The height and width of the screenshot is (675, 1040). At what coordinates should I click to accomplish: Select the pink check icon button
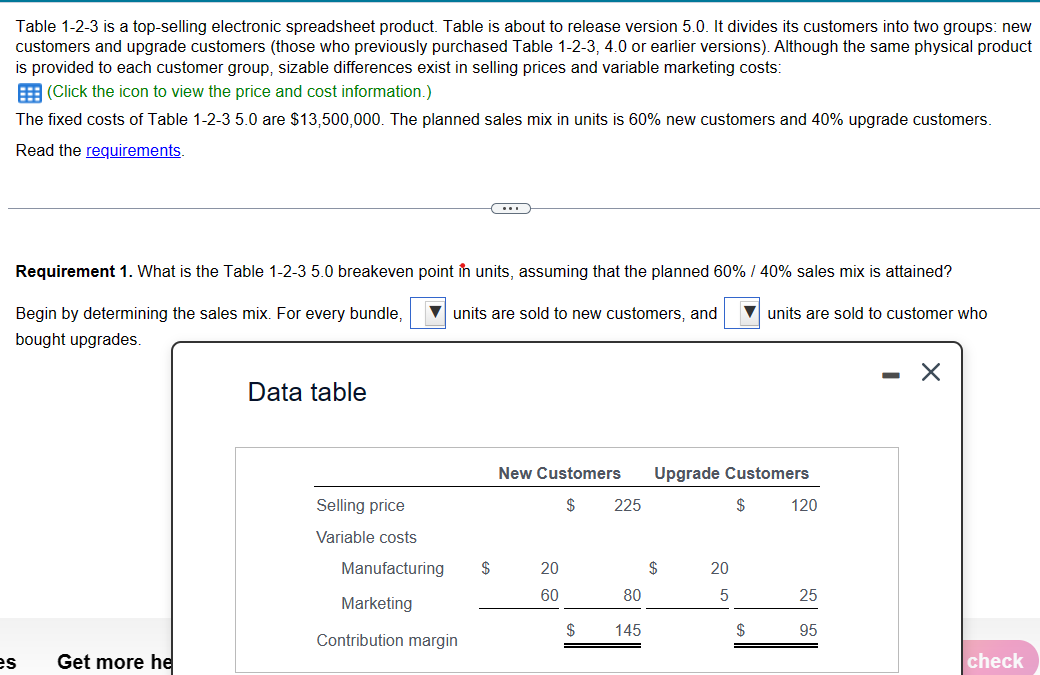click(996, 660)
